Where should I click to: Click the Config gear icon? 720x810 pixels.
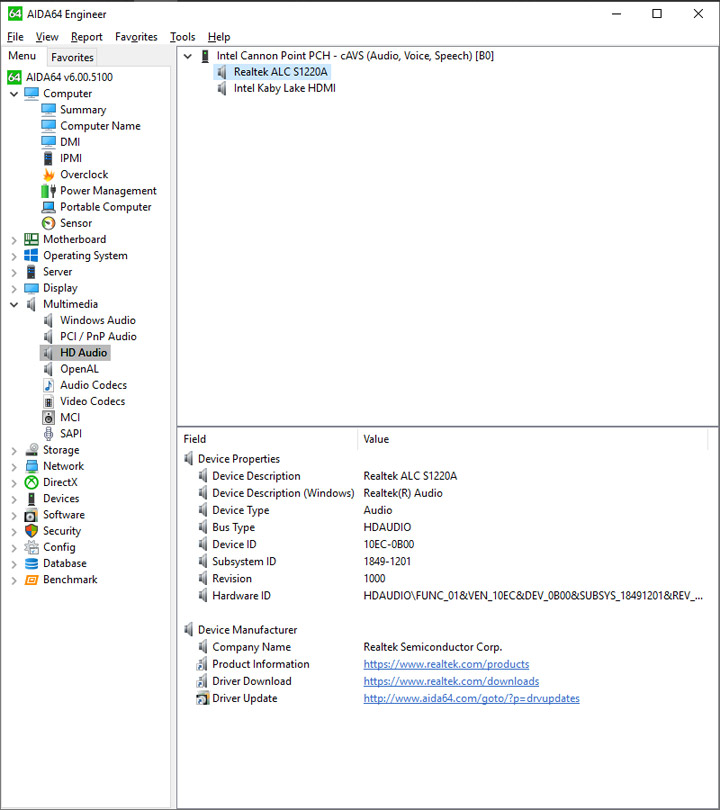pyautogui.click(x=32, y=547)
